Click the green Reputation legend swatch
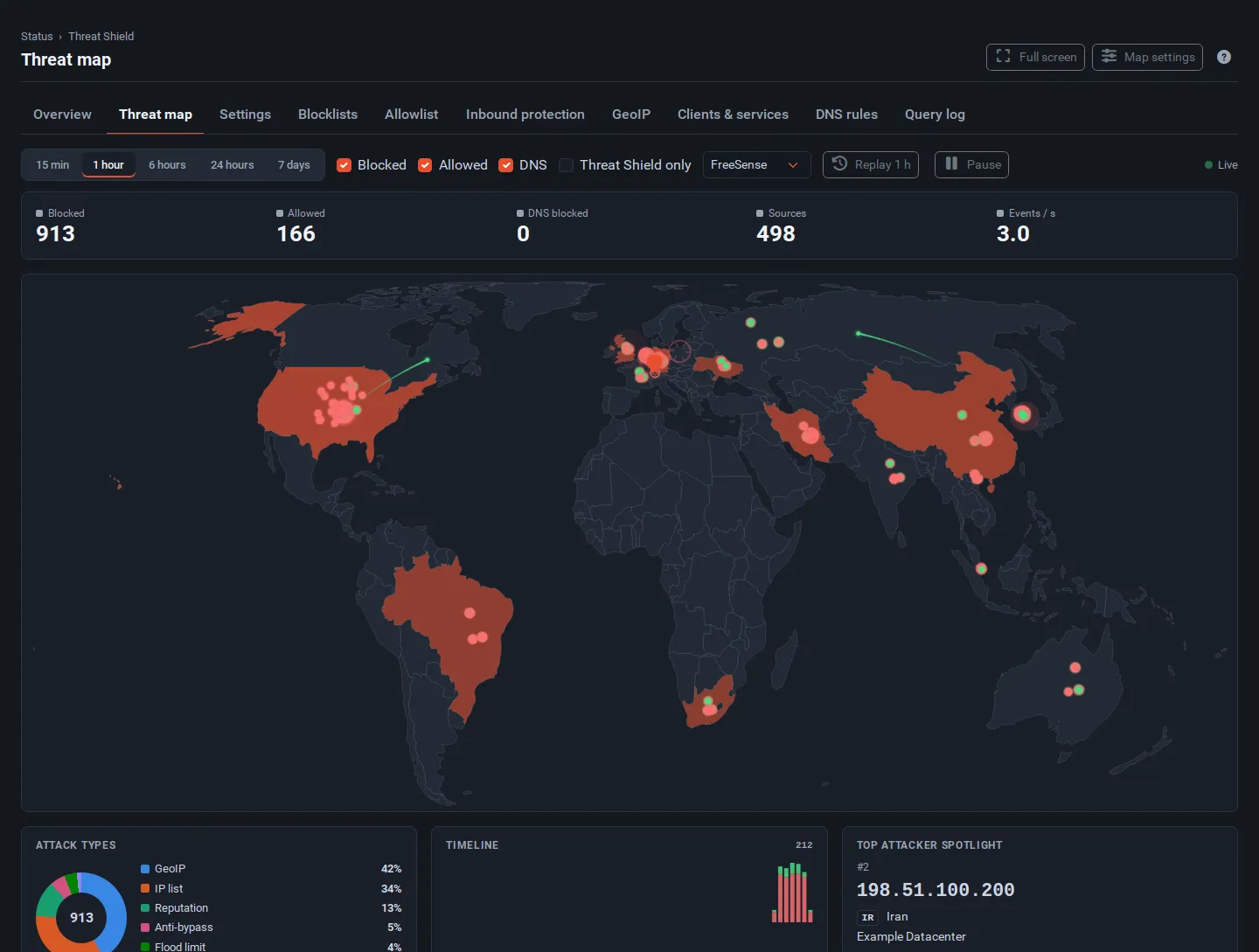Image resolution: width=1259 pixels, height=952 pixels. 145,908
